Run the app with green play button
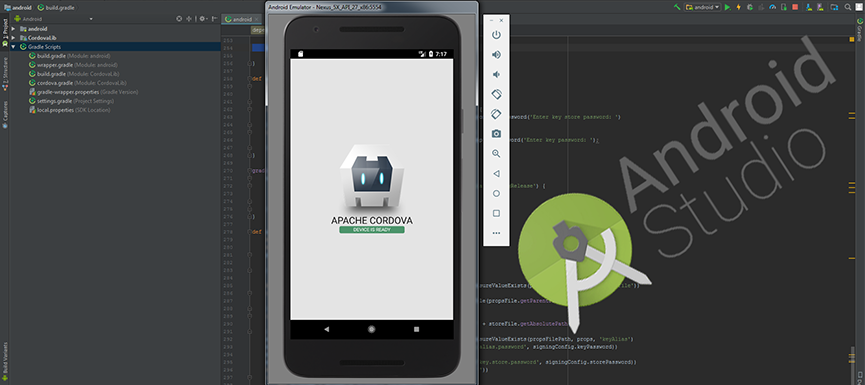Screen dimensions: 865x385 728,7
